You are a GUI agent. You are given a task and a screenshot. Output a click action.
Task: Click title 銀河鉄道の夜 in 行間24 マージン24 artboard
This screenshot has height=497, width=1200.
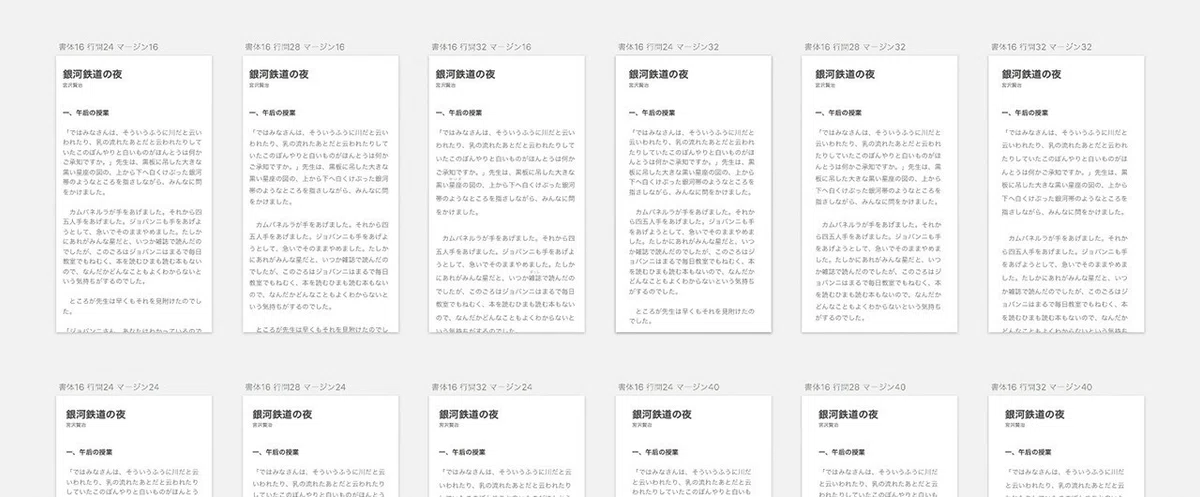(96, 413)
